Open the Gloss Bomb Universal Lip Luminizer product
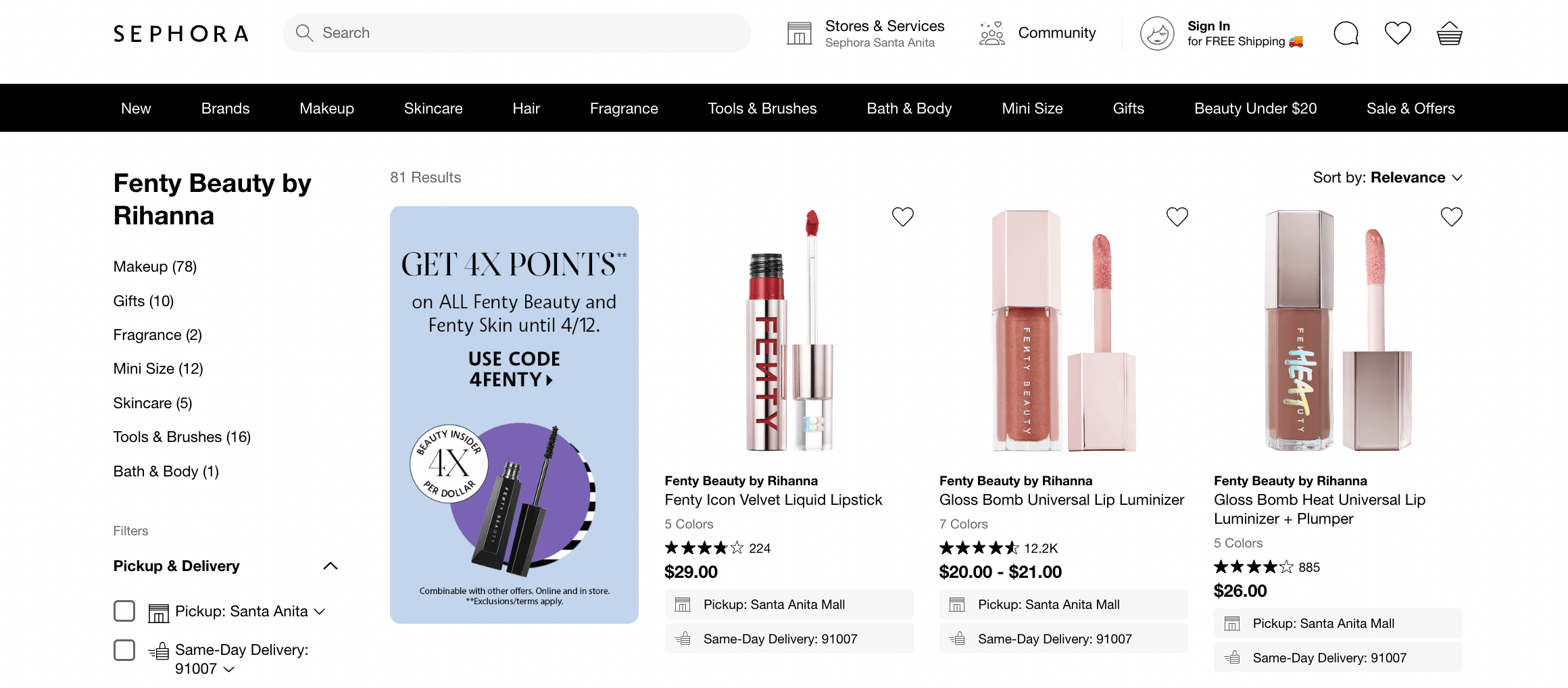 (1061, 499)
